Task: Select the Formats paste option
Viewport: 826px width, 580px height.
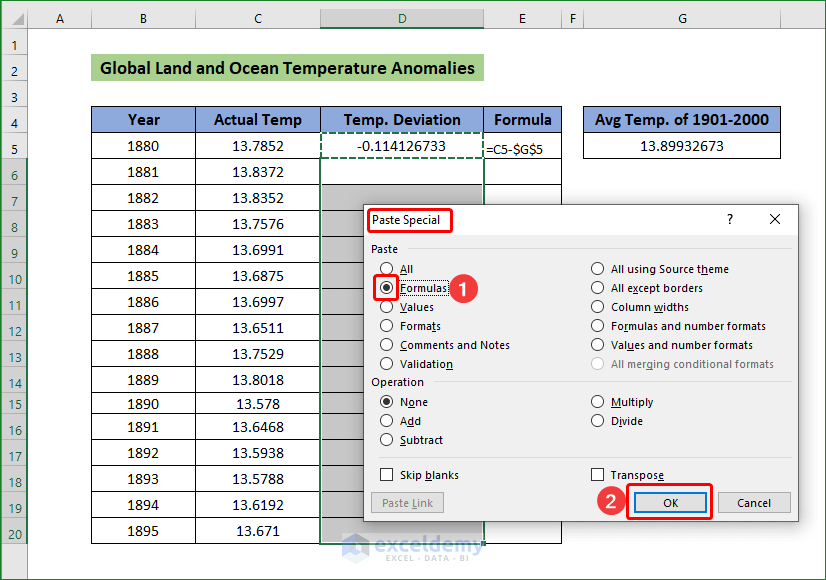Action: [385, 325]
